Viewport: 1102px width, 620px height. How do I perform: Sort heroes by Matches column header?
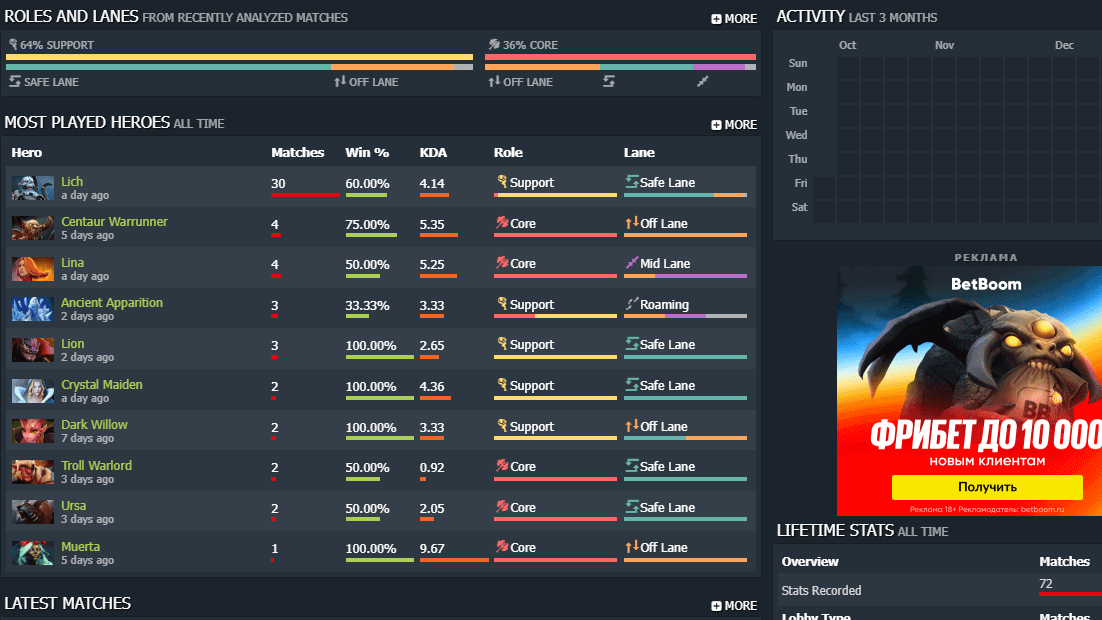(297, 153)
